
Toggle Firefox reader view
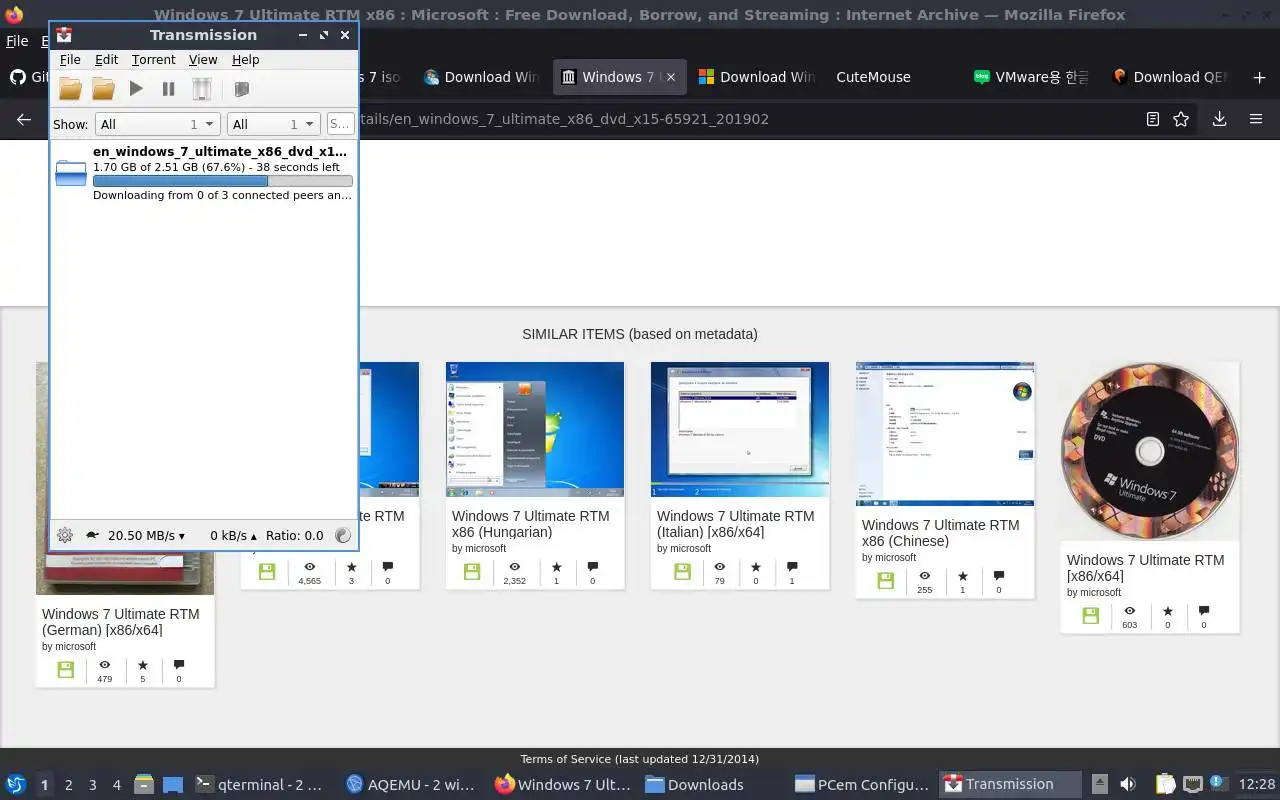[1152, 119]
